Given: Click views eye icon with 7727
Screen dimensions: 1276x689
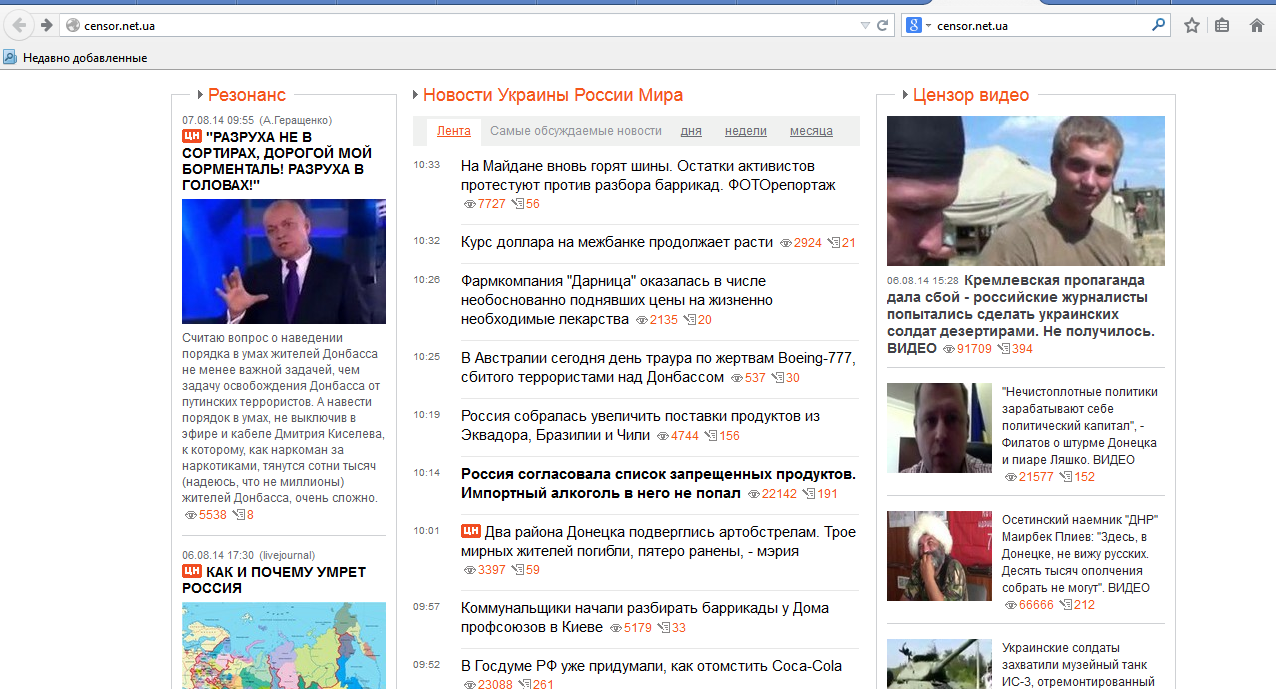Looking at the screenshot, I should point(470,204).
